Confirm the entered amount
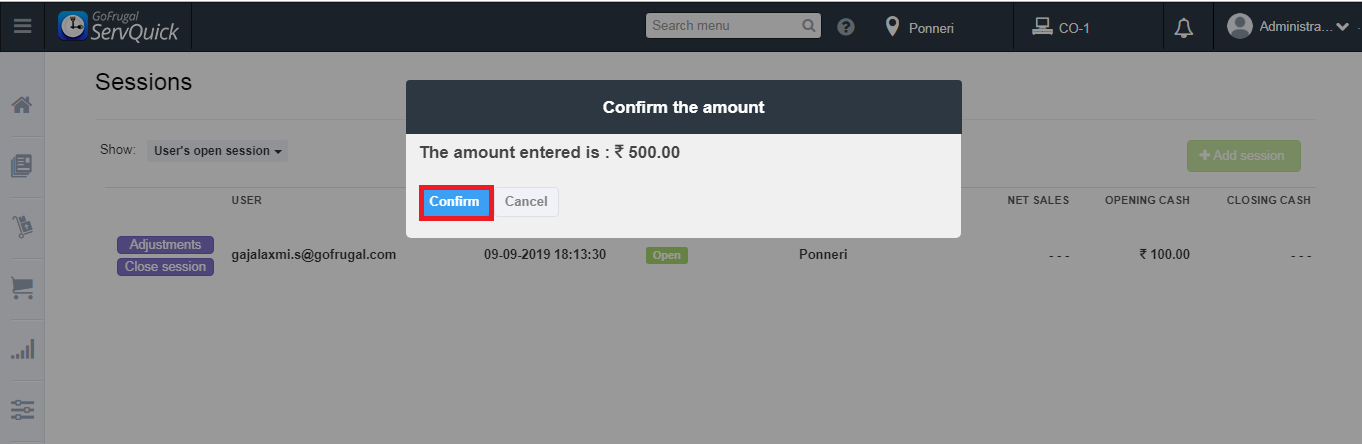Viewport: 1362px width, 444px height. click(x=454, y=202)
